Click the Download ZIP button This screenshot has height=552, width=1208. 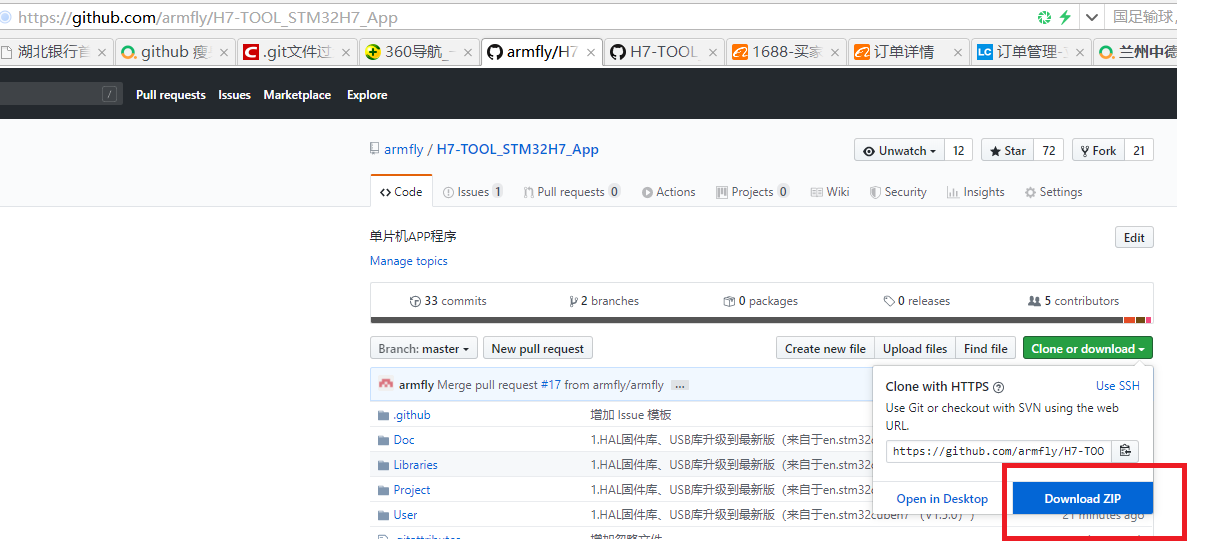[x=1082, y=499]
